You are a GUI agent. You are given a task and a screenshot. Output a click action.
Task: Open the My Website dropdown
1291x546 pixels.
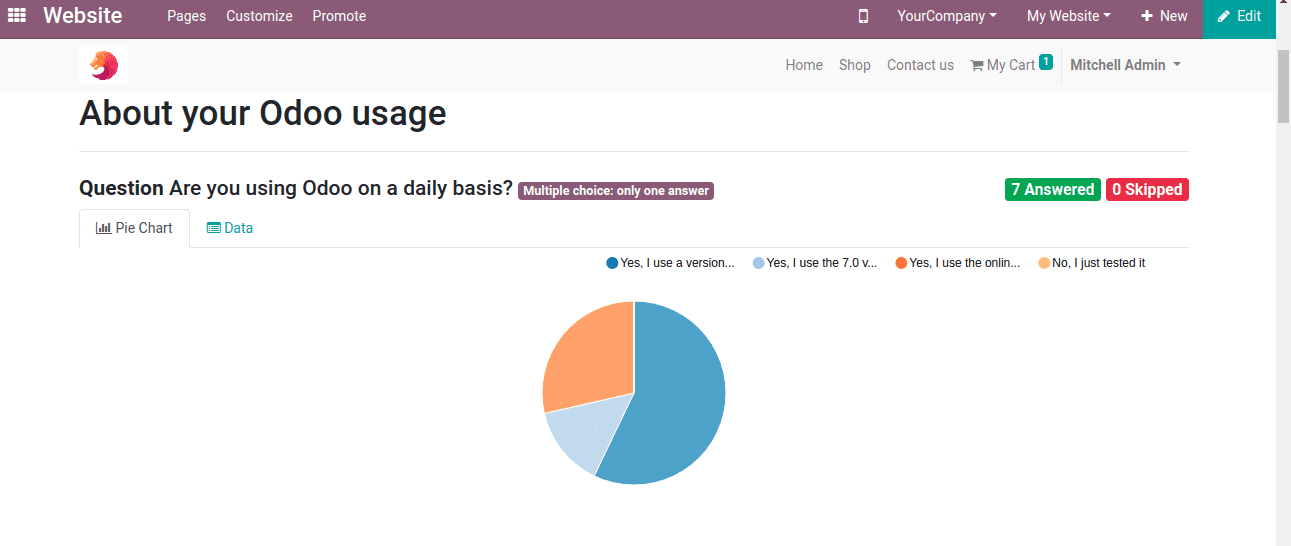pyautogui.click(x=1069, y=16)
